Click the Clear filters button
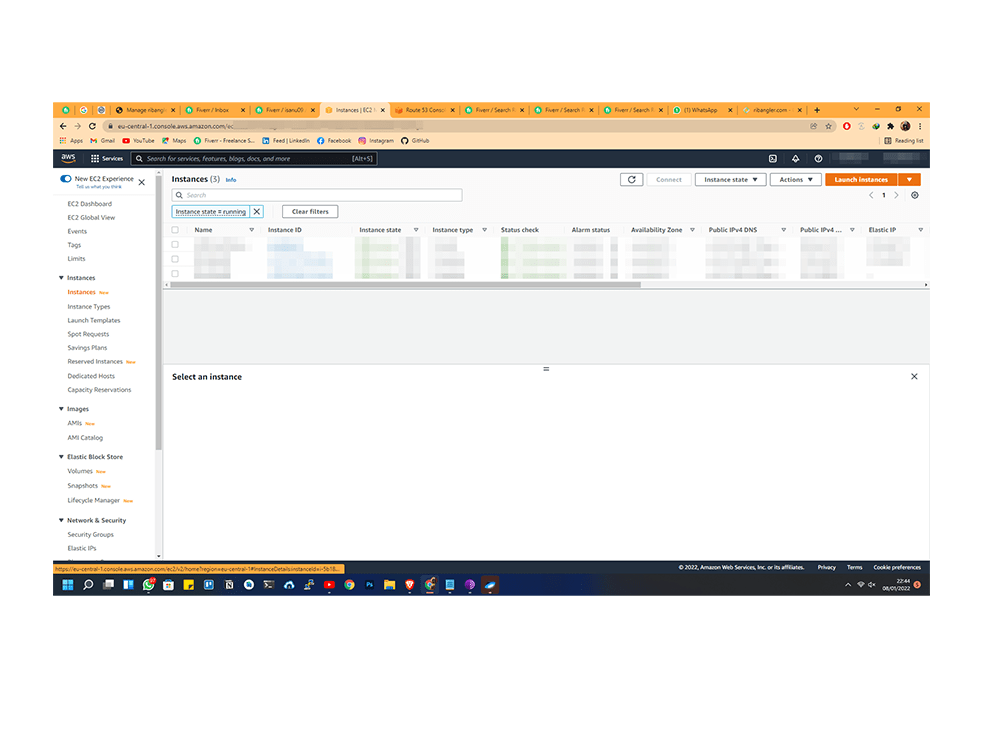1000x750 pixels. [x=310, y=211]
